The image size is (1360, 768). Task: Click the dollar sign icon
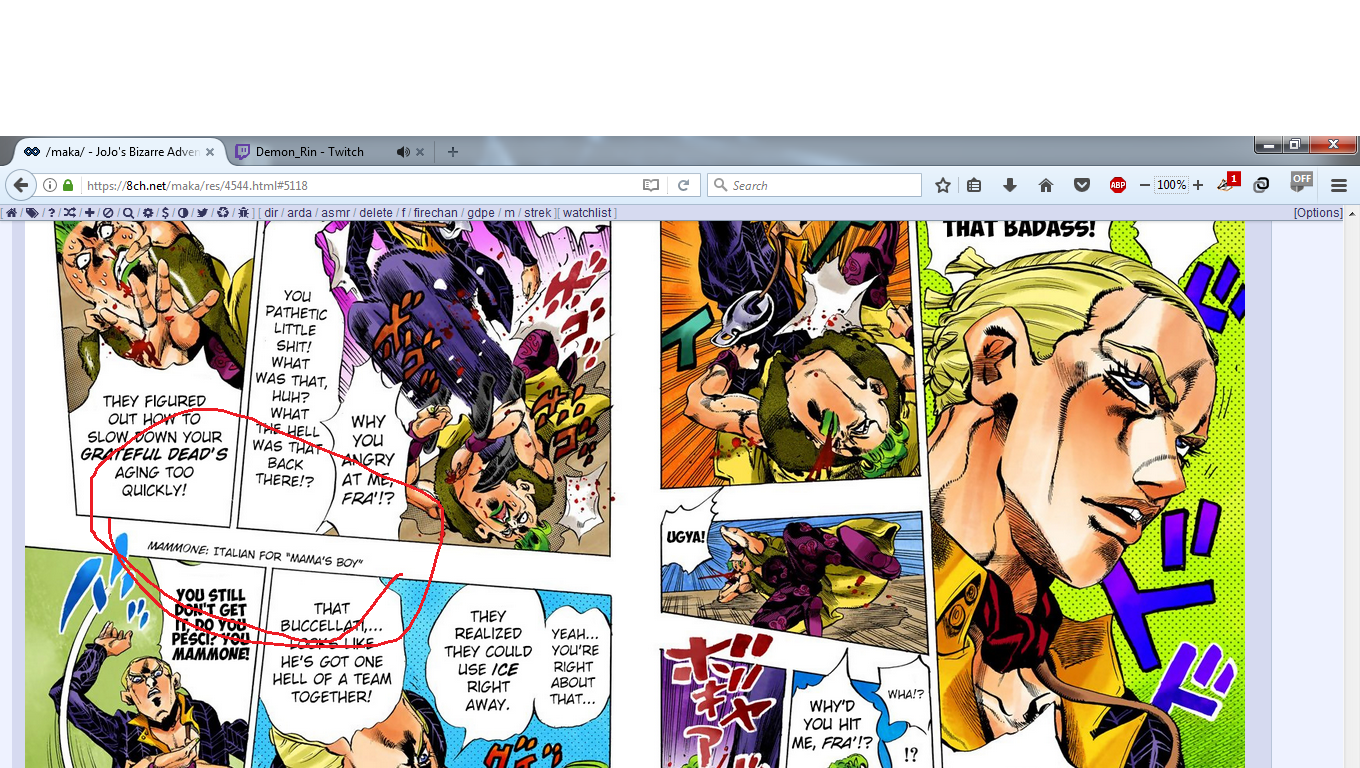165,213
